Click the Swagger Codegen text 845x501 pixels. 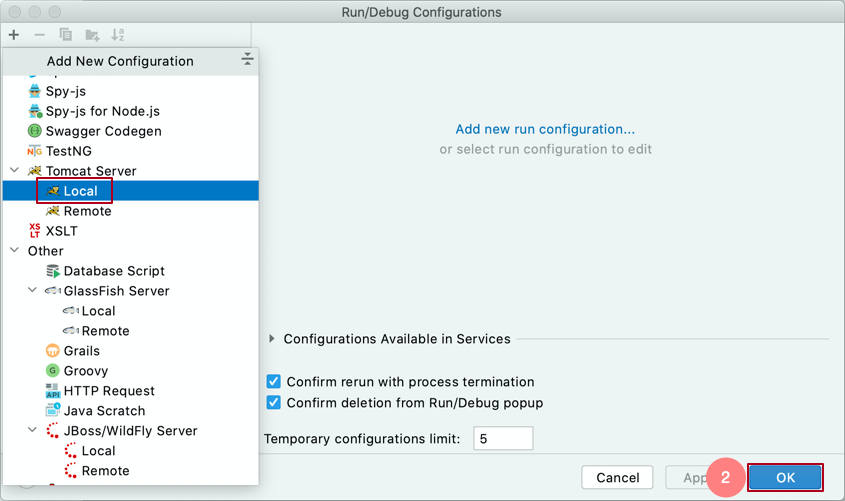coord(103,131)
